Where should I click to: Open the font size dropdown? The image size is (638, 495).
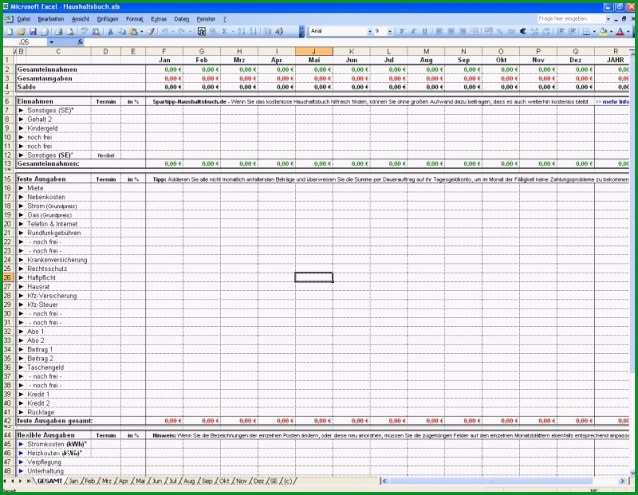(x=390, y=31)
